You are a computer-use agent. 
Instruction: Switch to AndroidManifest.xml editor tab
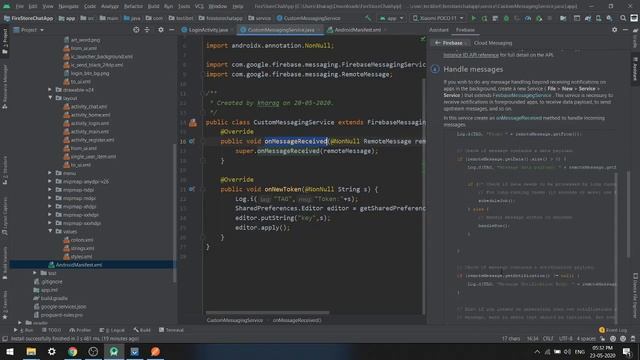(x=357, y=30)
